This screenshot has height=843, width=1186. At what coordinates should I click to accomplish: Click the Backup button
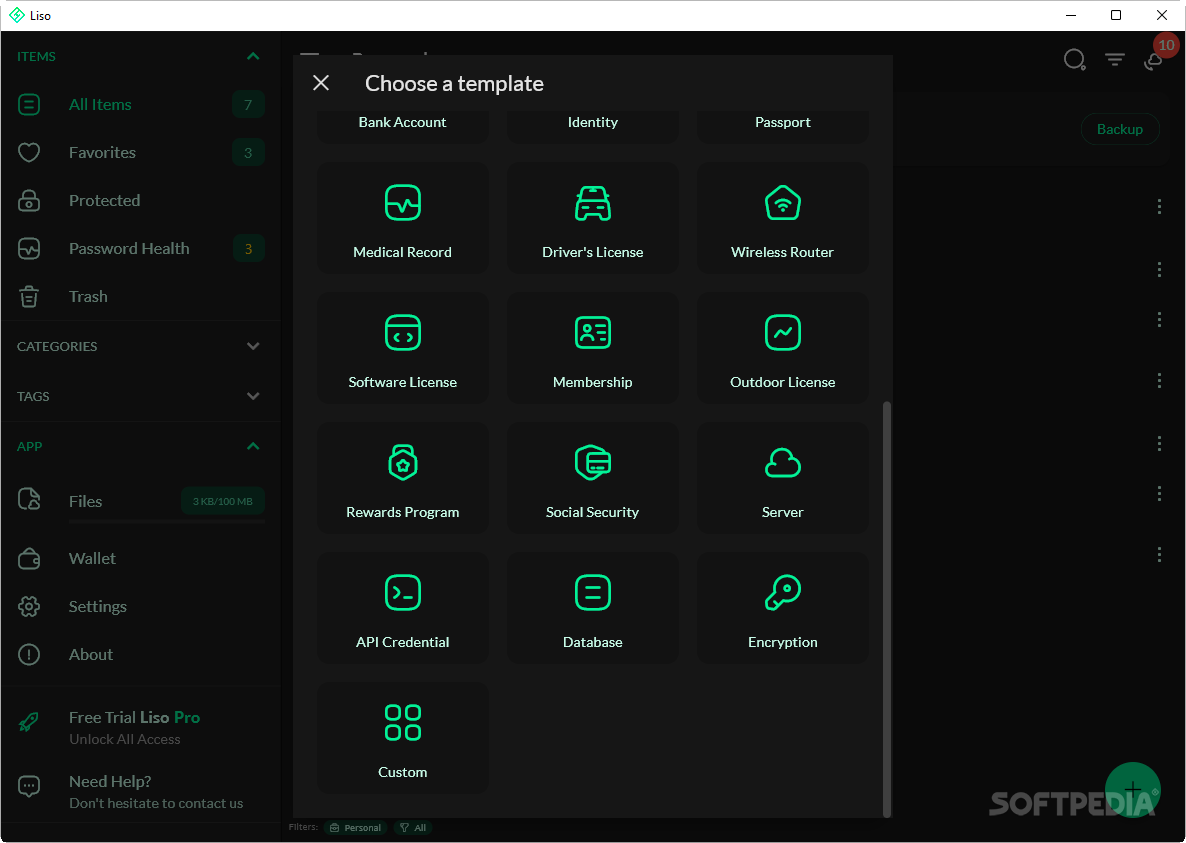click(1119, 129)
